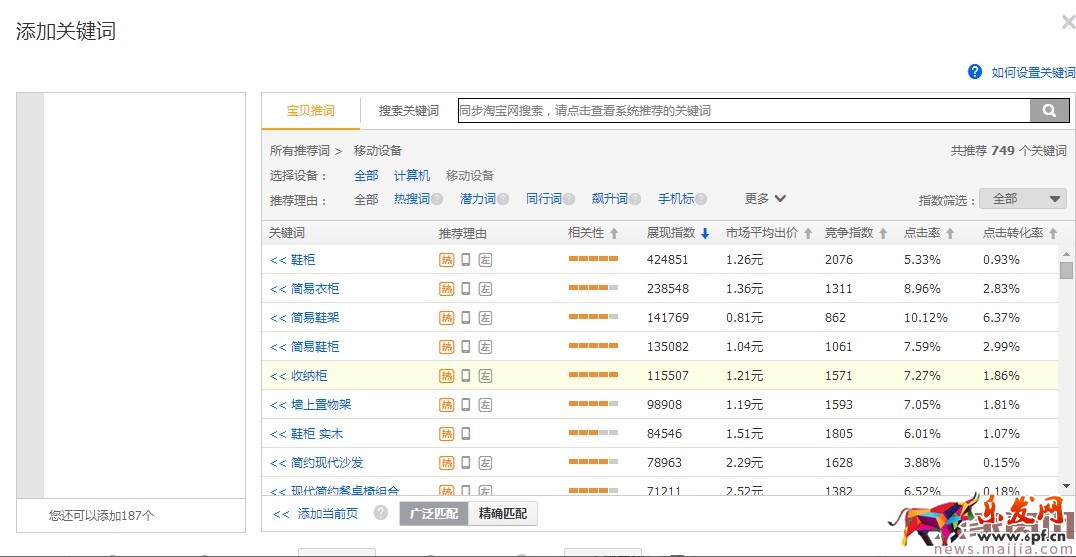Click the 热 hot tag in 鞋柜 row
Image resolution: width=1076 pixels, height=557 pixels.
446,260
